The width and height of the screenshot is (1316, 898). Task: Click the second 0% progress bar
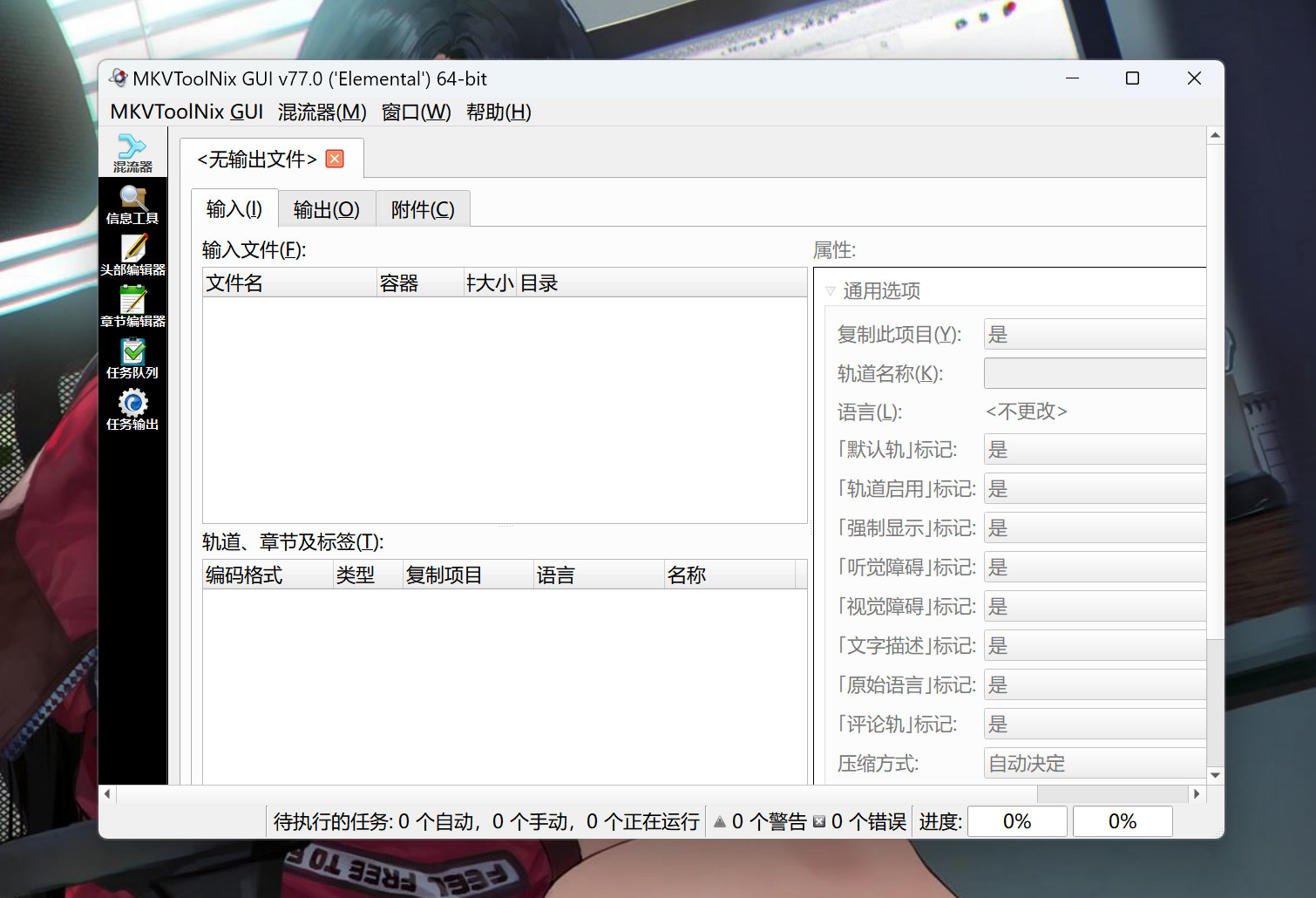(x=1123, y=821)
